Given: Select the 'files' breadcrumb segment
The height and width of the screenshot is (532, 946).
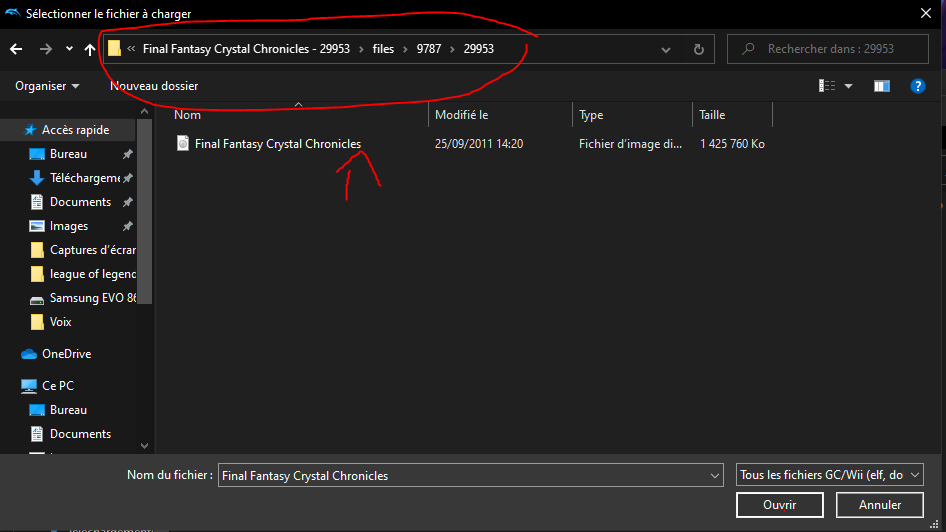Looking at the screenshot, I should pyautogui.click(x=383, y=49).
